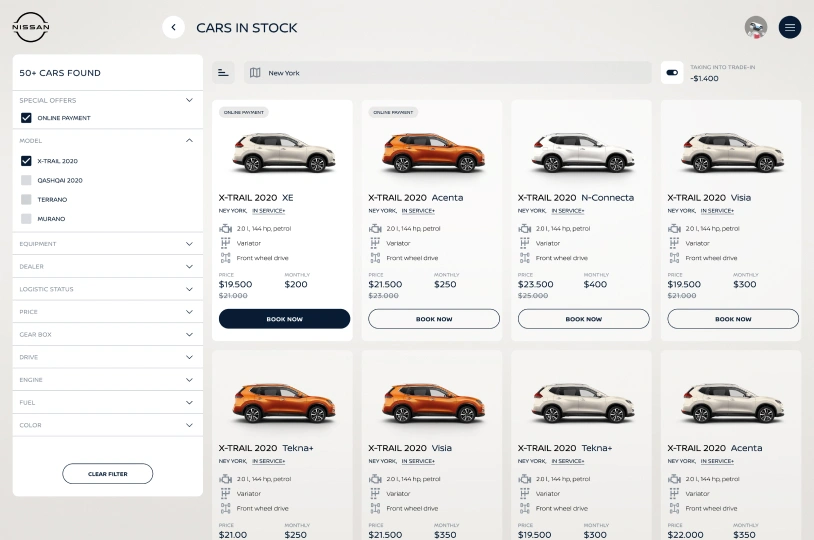Screen dimensions: 814x540
Task: Click the New York location field
Action: (x=450, y=73)
